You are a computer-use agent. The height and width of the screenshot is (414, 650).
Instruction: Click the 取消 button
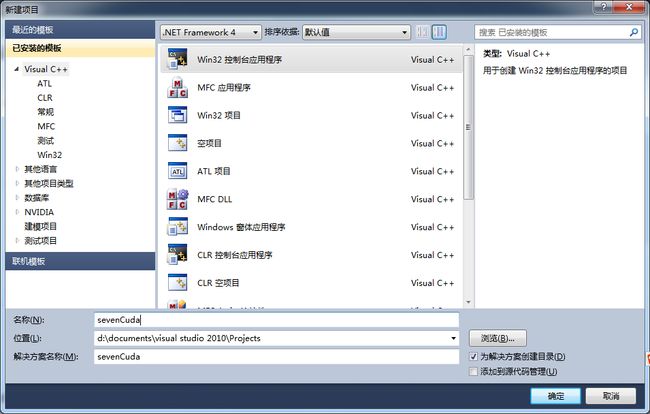click(x=611, y=396)
